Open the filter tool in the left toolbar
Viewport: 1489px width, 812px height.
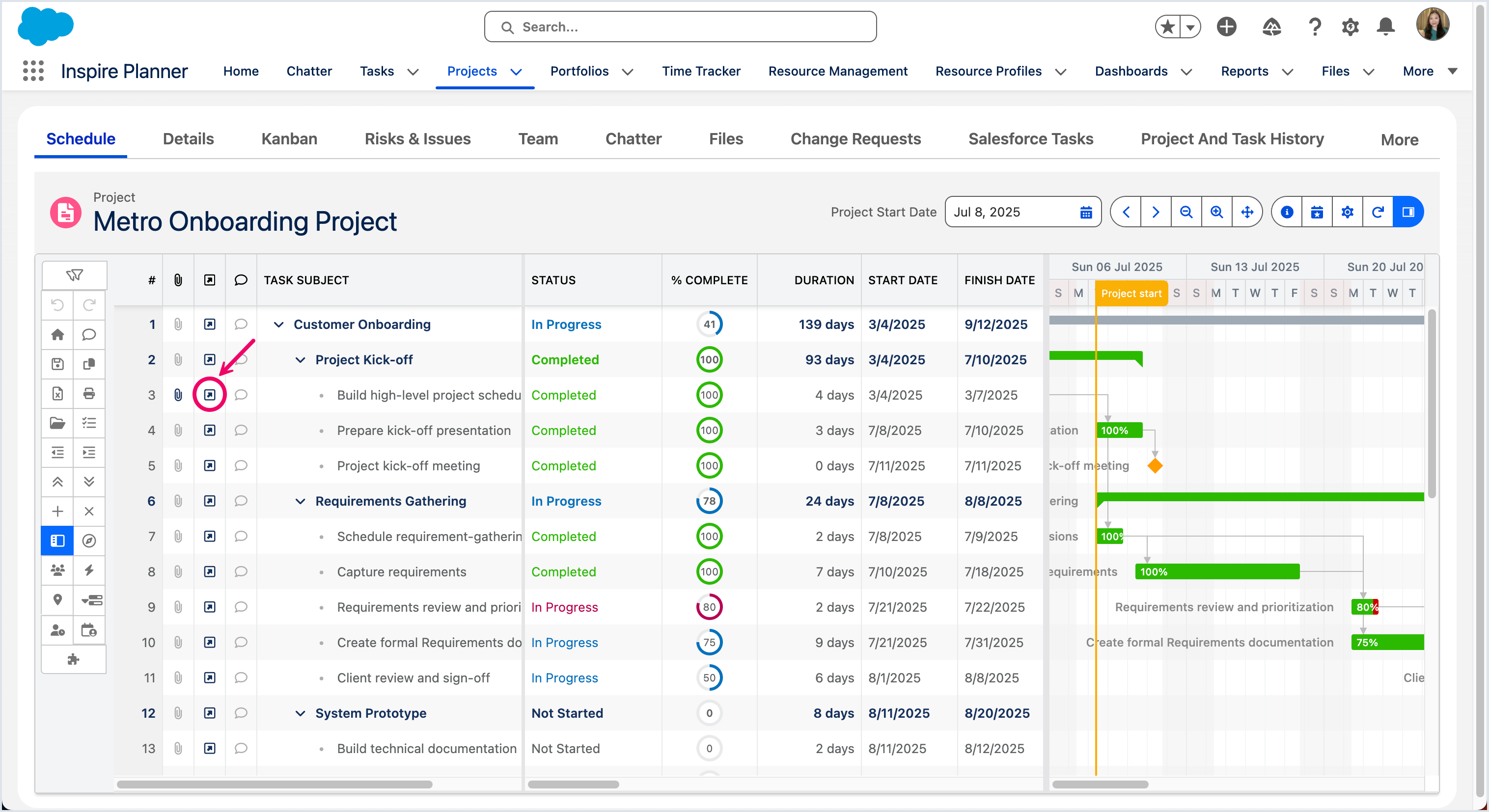74,275
